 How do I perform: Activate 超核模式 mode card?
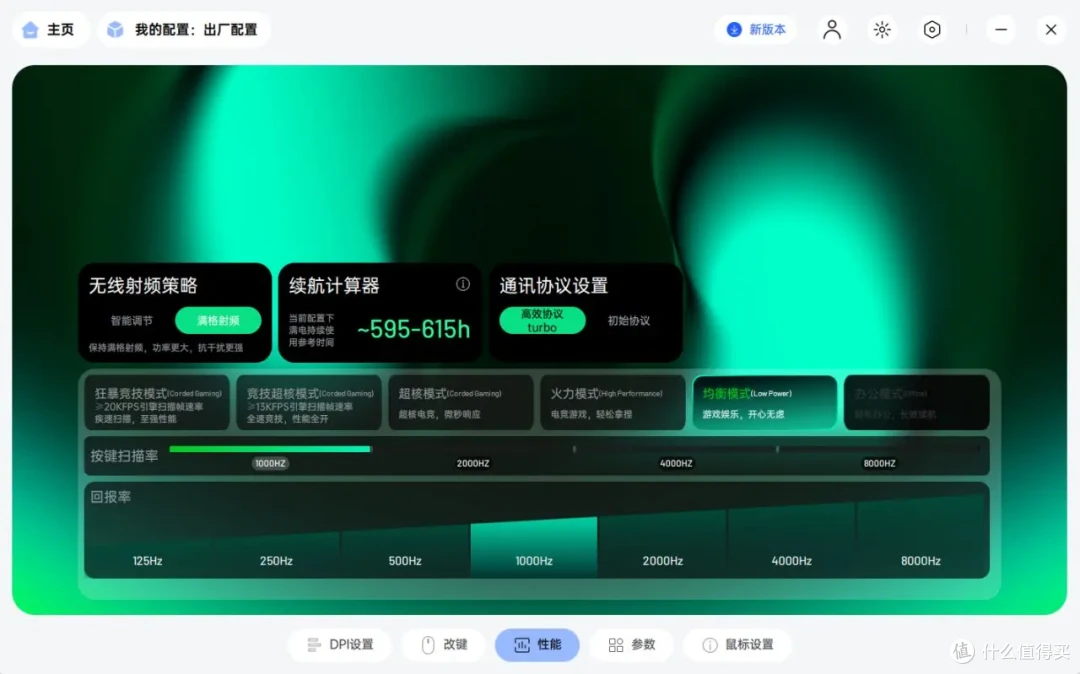click(461, 403)
